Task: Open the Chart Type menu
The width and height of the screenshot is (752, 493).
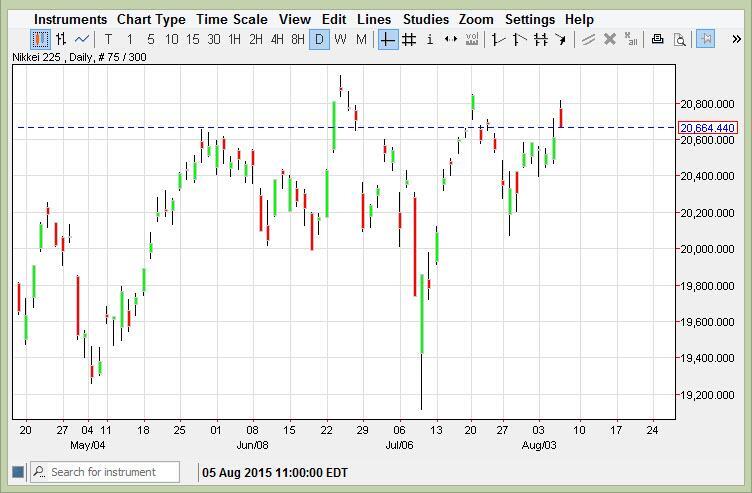Action: click(x=151, y=19)
